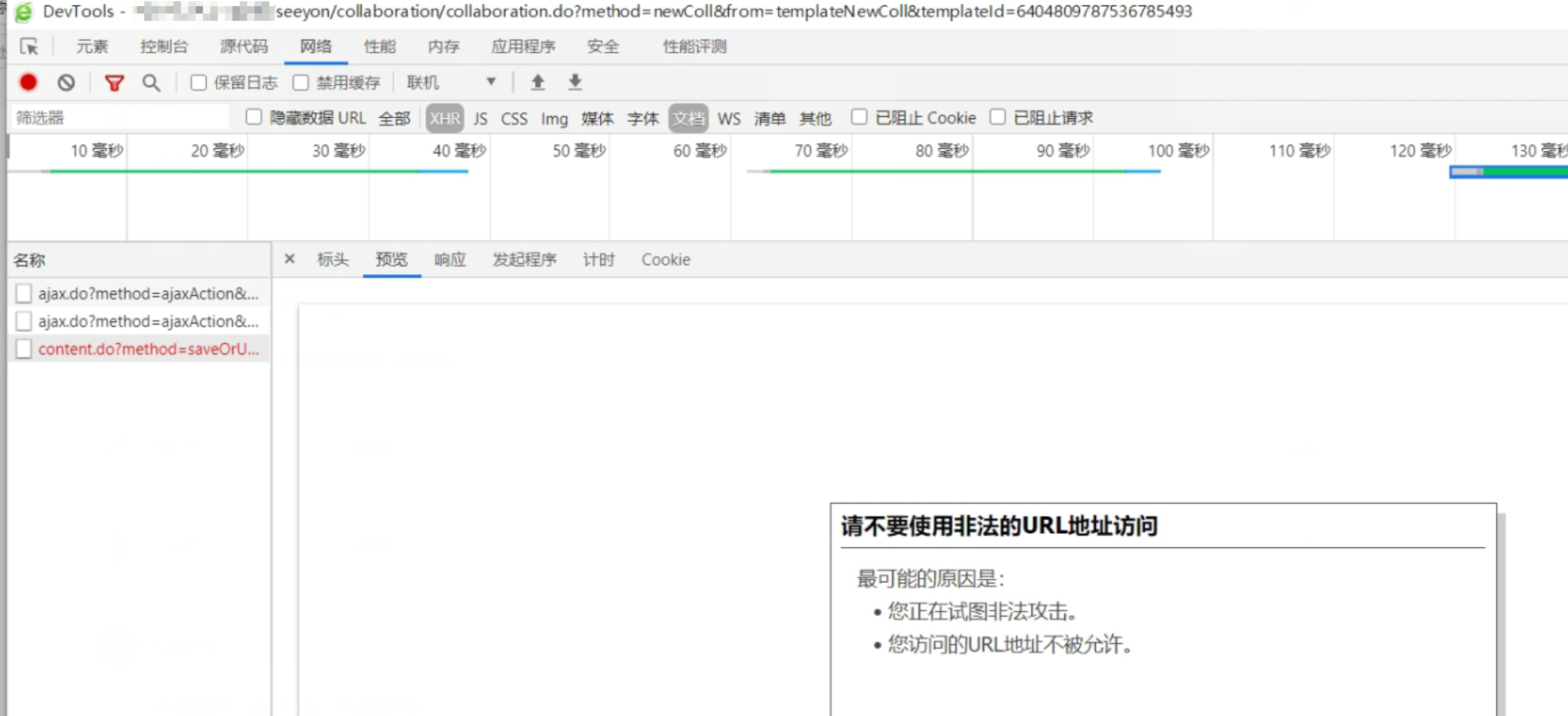
Task: Check the 禁用缓存 checkbox
Action: click(300, 82)
